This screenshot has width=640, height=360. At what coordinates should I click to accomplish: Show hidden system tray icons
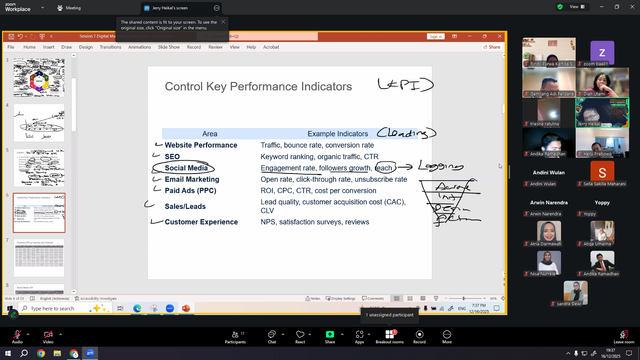[x=568, y=353]
